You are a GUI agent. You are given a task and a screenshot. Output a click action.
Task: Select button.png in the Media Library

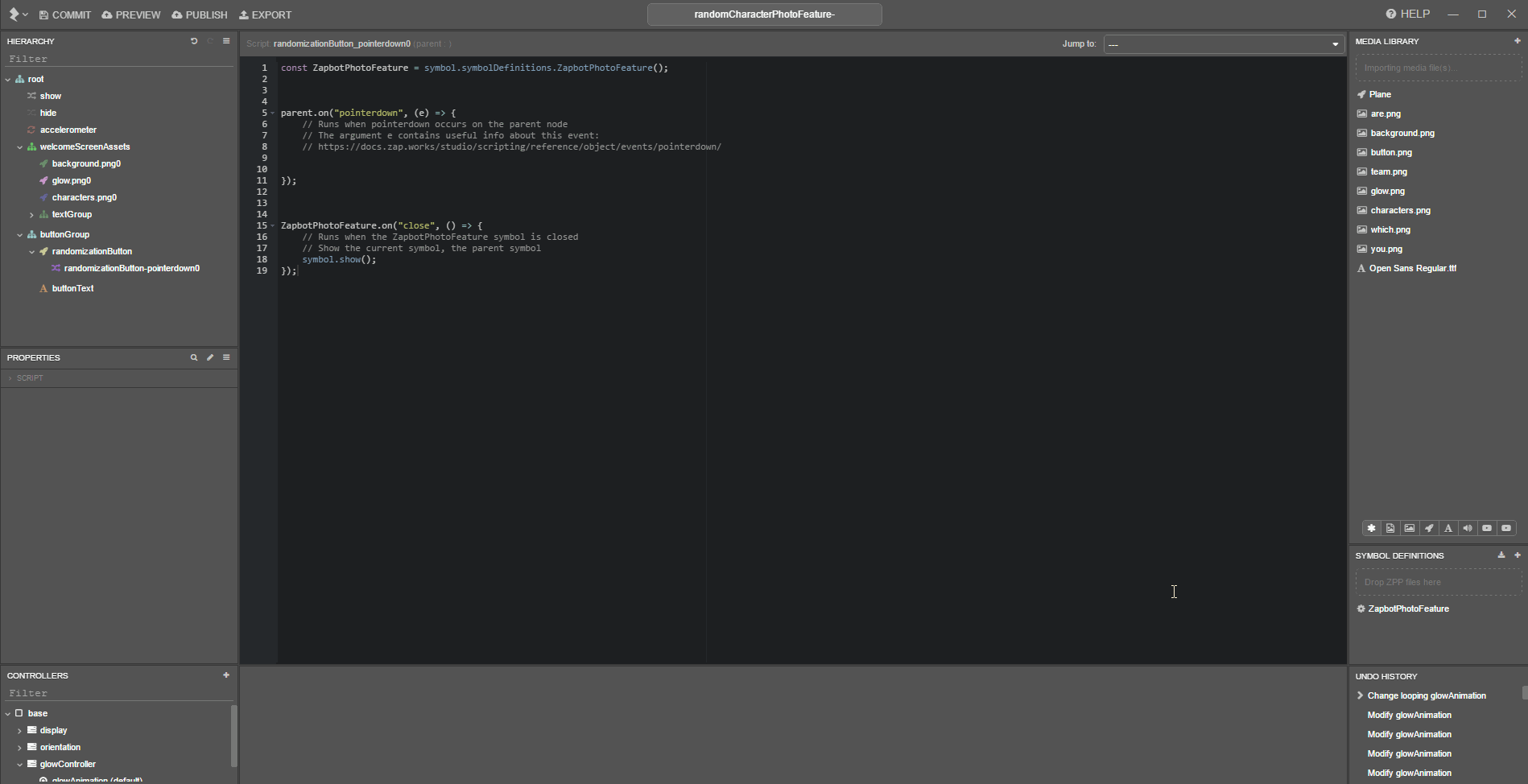tap(1391, 152)
